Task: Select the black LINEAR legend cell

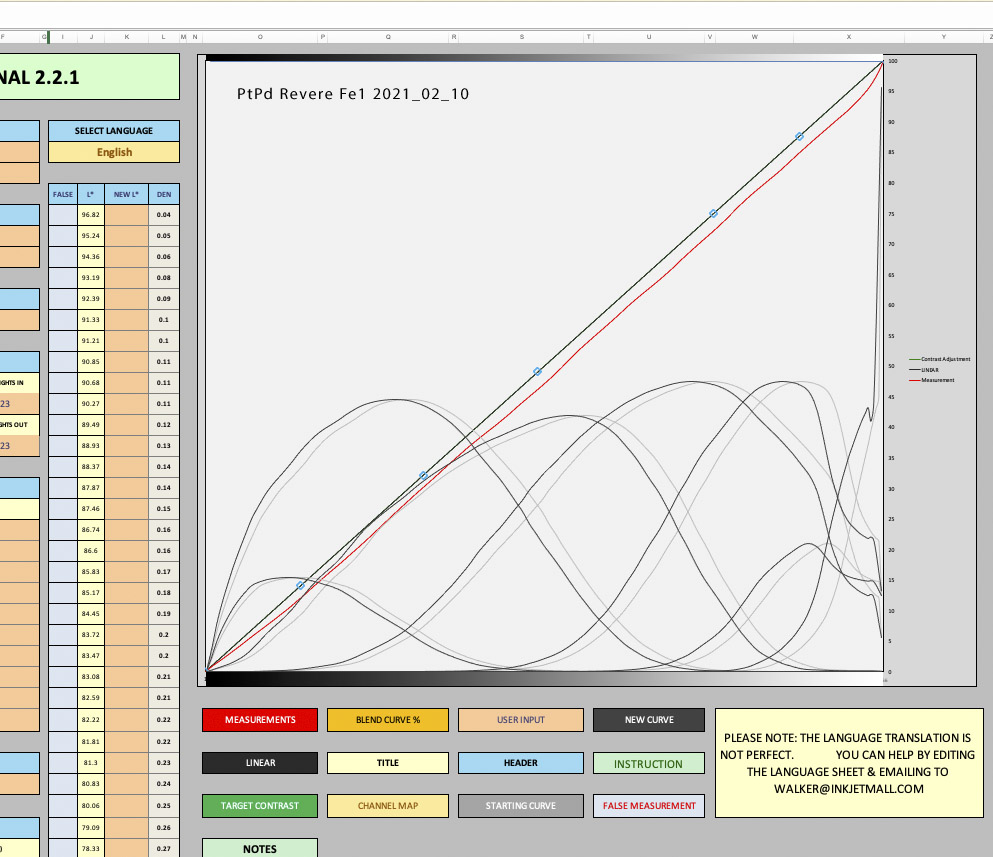Action: (x=260, y=763)
